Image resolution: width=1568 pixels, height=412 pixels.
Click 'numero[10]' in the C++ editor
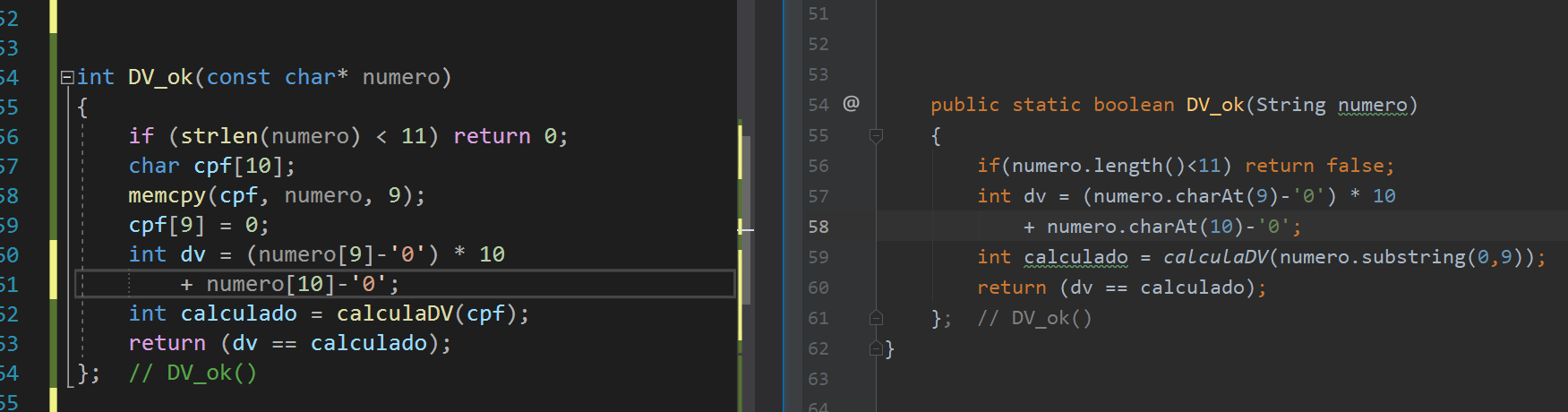click(x=271, y=284)
